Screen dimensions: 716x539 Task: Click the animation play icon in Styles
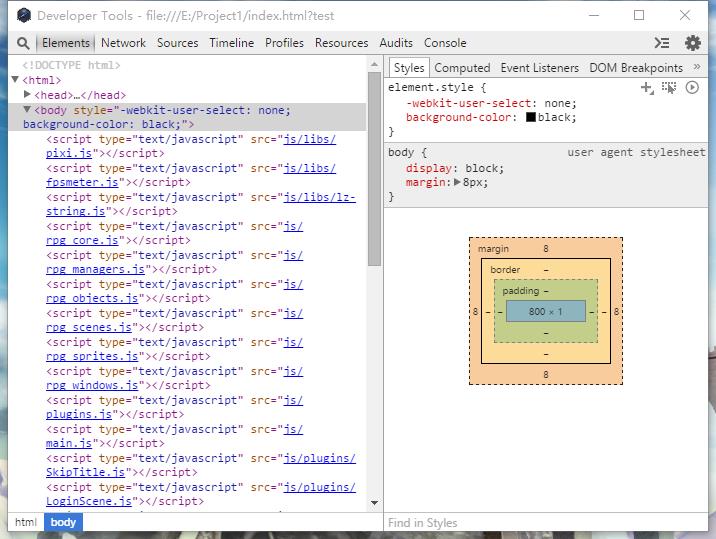[x=692, y=87]
